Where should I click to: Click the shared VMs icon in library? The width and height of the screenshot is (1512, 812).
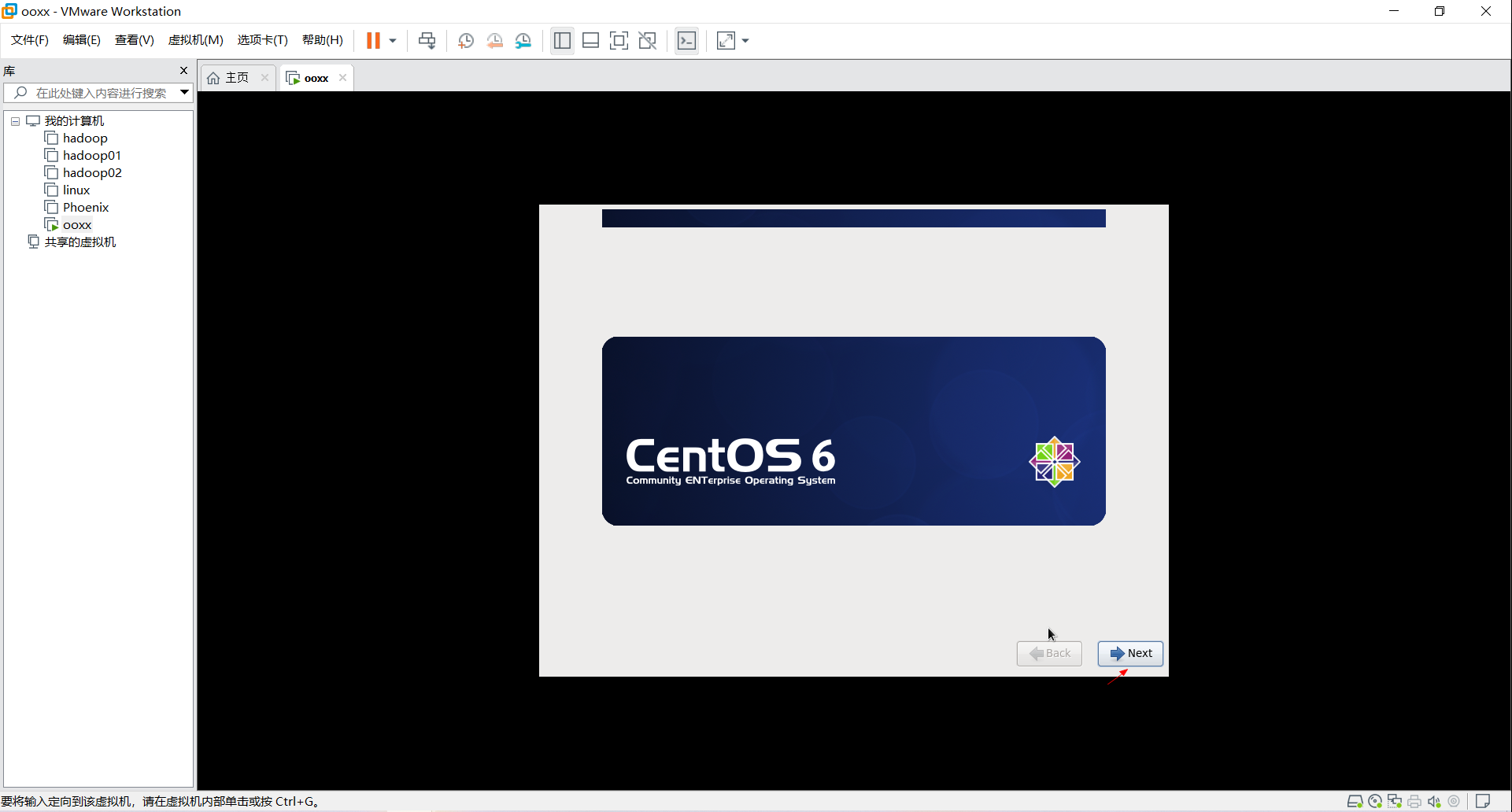click(33, 242)
